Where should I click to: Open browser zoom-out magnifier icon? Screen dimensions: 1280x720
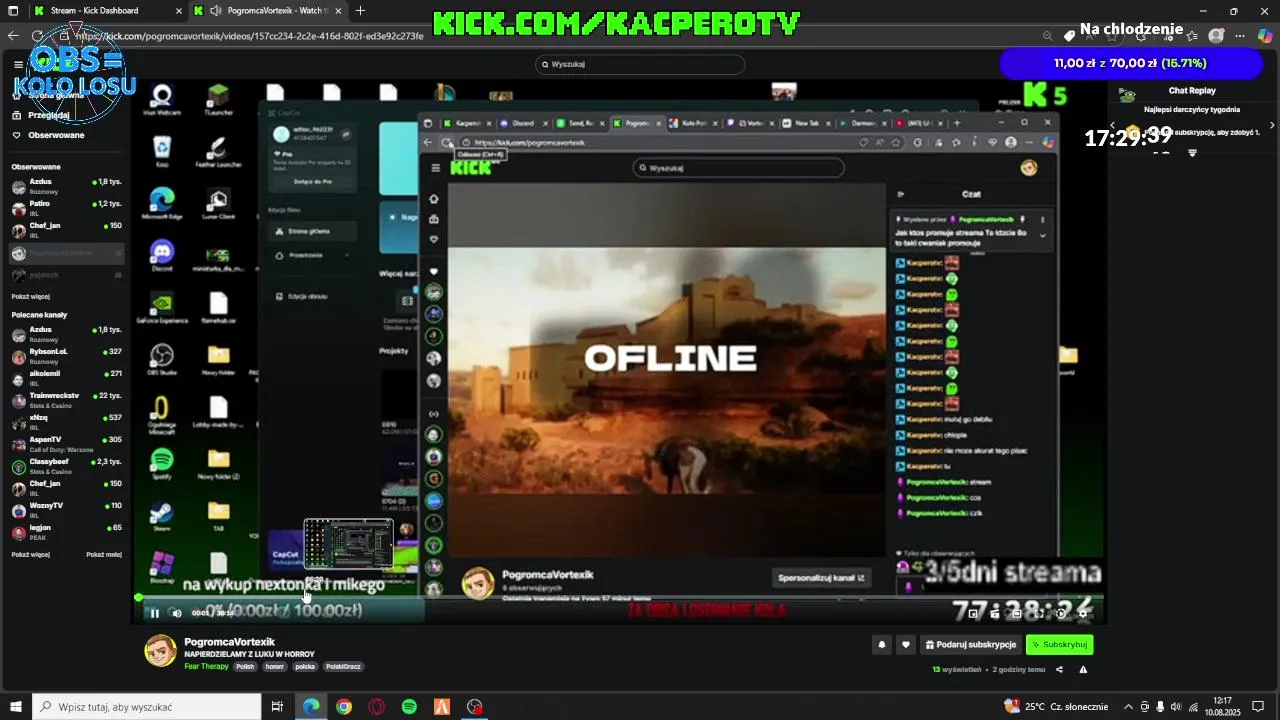1047,35
